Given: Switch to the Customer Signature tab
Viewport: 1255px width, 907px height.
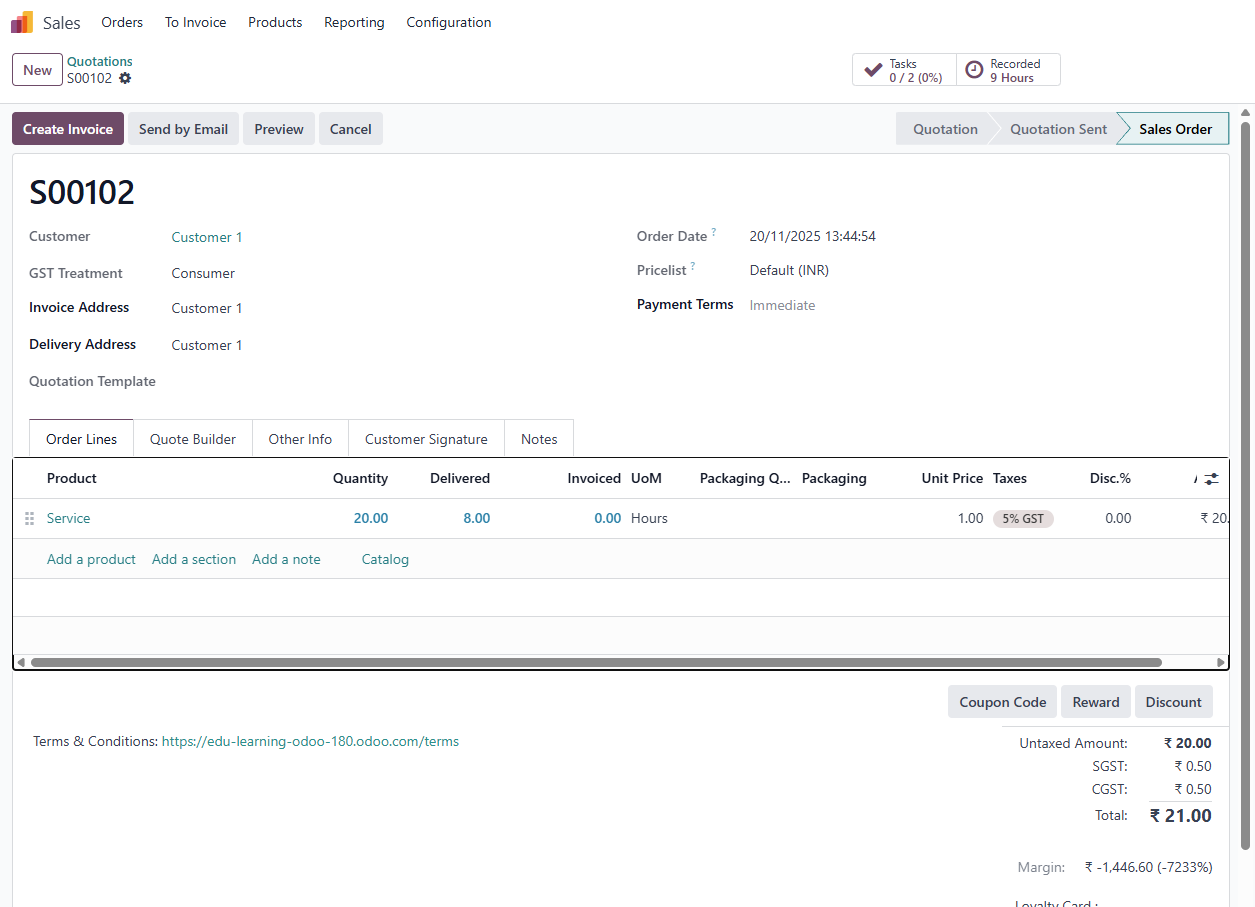Looking at the screenshot, I should click(x=426, y=439).
